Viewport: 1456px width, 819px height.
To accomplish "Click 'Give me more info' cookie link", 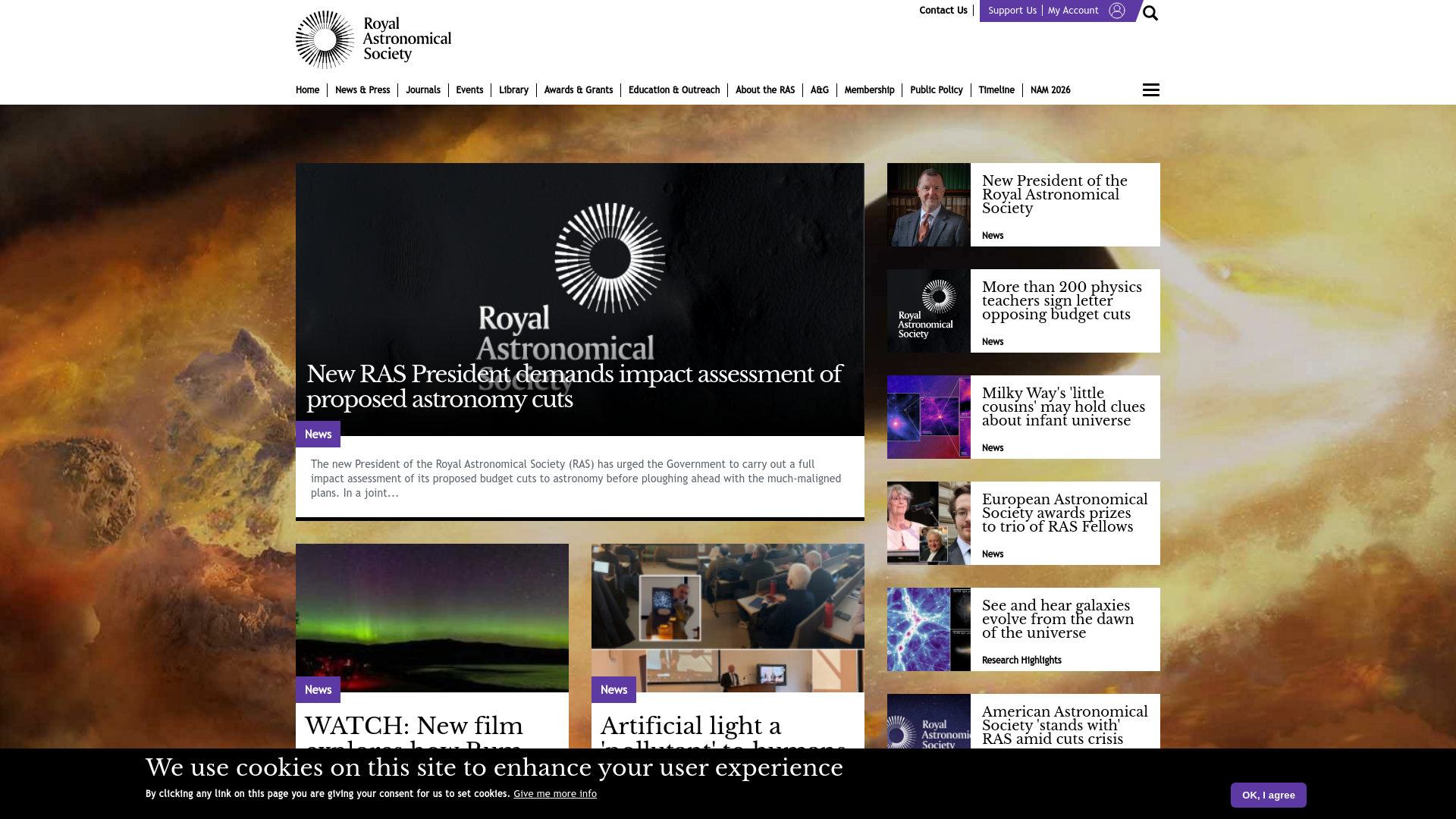I will pos(555,794).
